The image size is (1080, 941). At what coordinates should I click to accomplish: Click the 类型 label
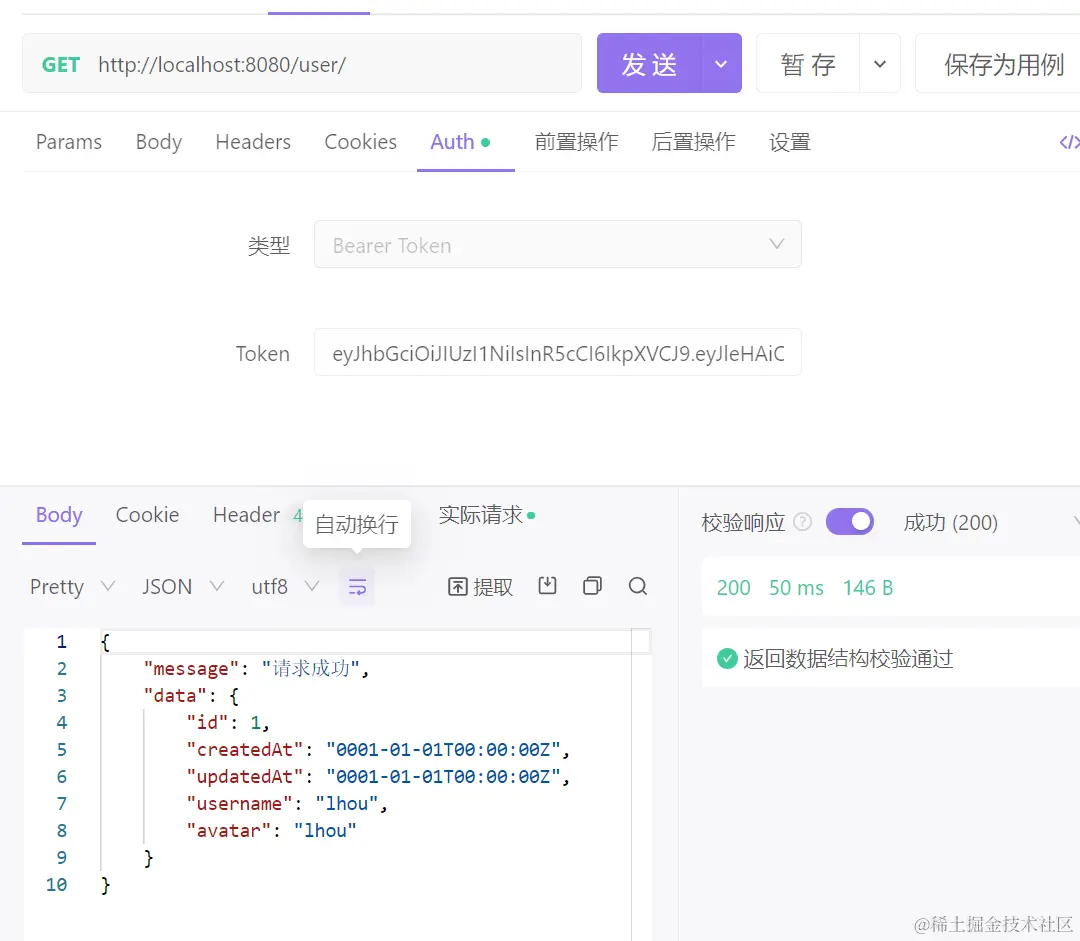click(x=269, y=245)
